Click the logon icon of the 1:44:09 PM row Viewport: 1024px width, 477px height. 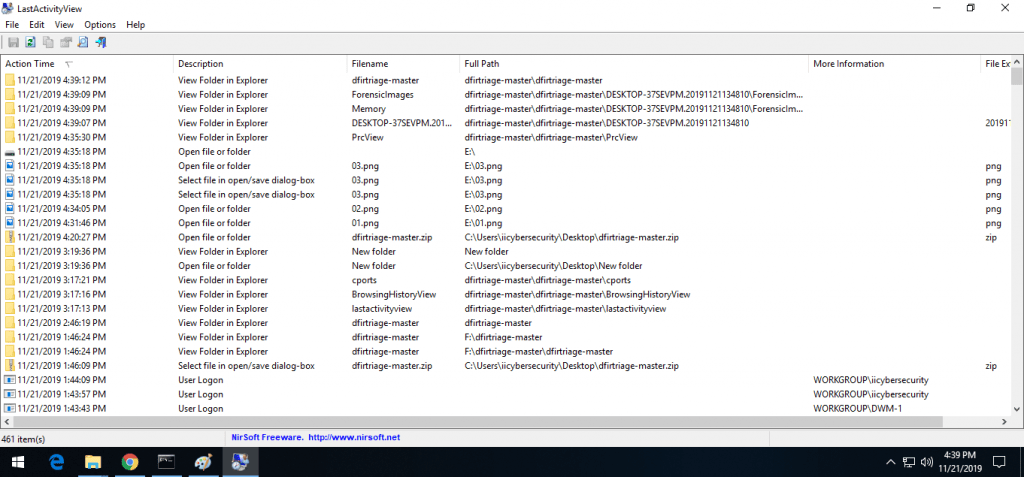10,380
